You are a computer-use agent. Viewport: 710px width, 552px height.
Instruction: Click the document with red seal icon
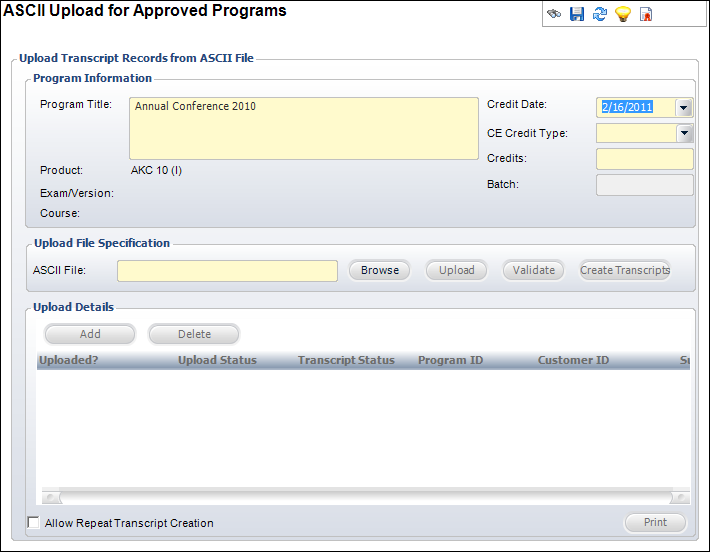(x=646, y=15)
